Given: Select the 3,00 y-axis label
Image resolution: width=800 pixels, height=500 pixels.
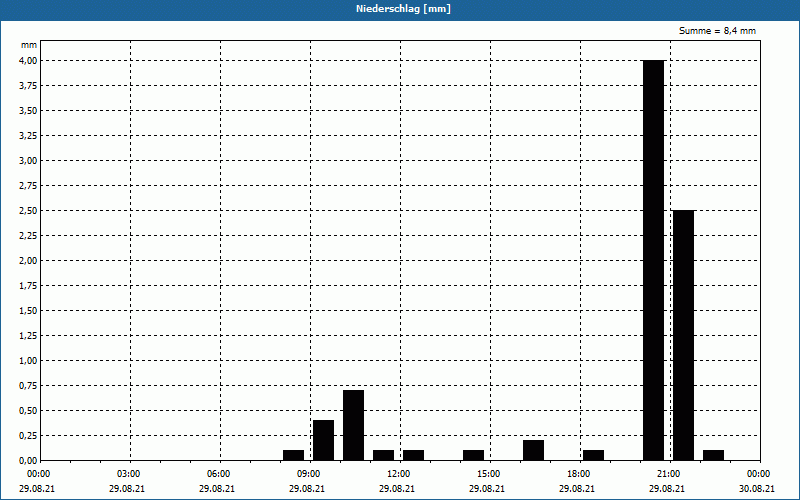Looking at the screenshot, I should click(x=28, y=161).
